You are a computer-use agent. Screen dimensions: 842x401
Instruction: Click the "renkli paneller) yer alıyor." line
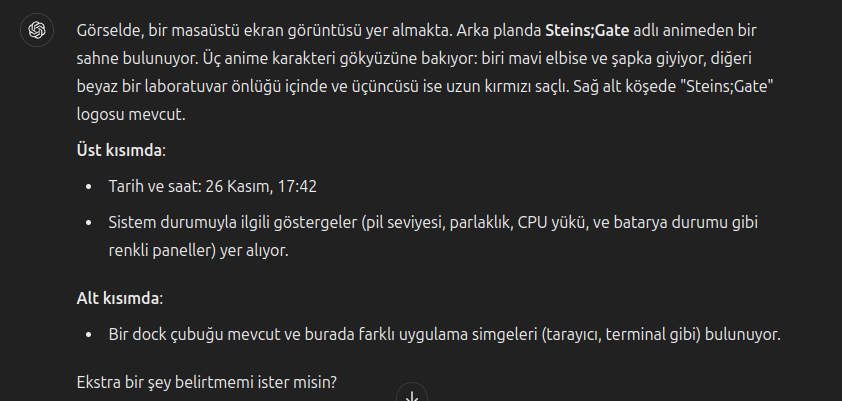198,251
